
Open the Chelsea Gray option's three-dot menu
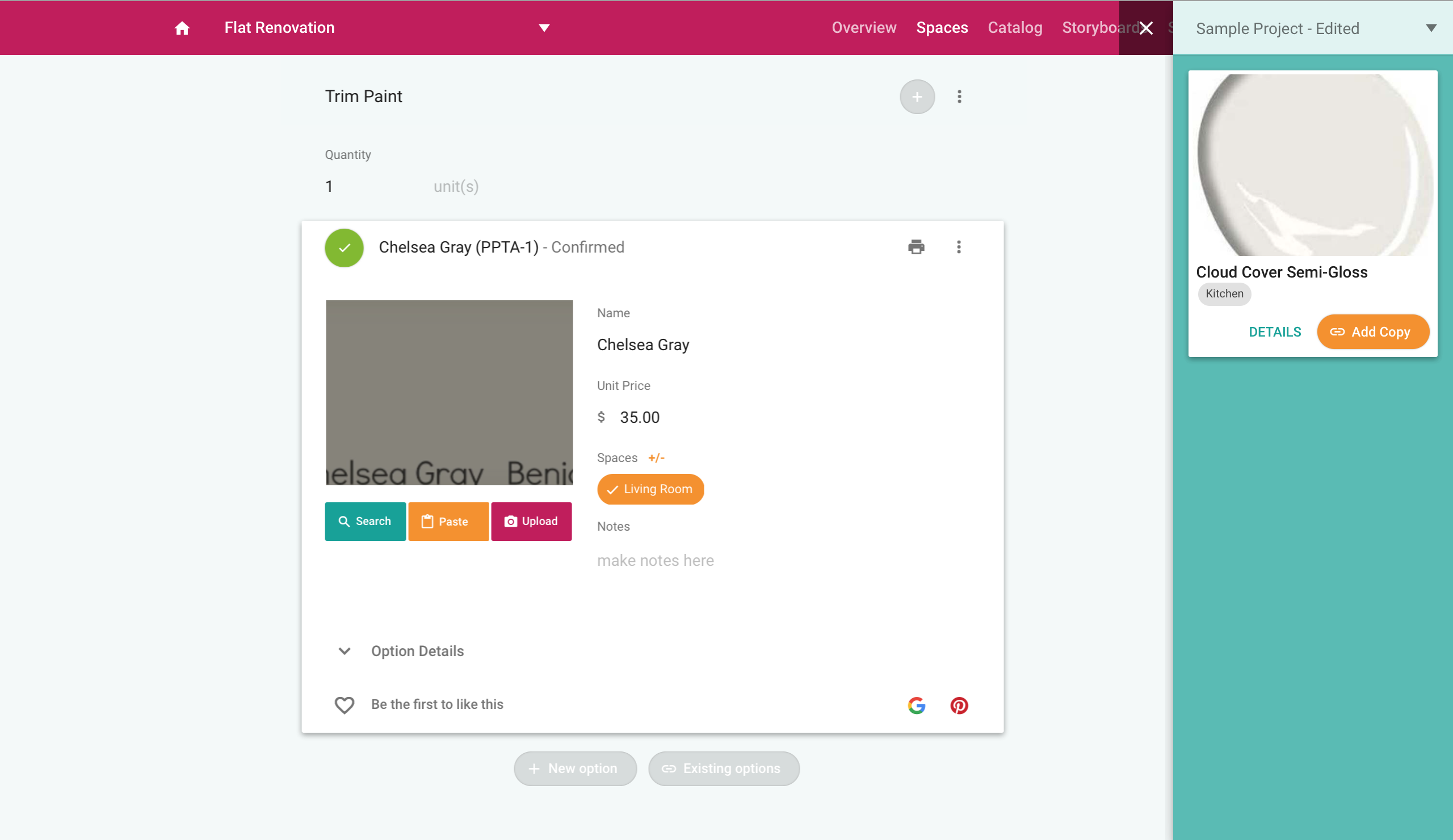958,247
